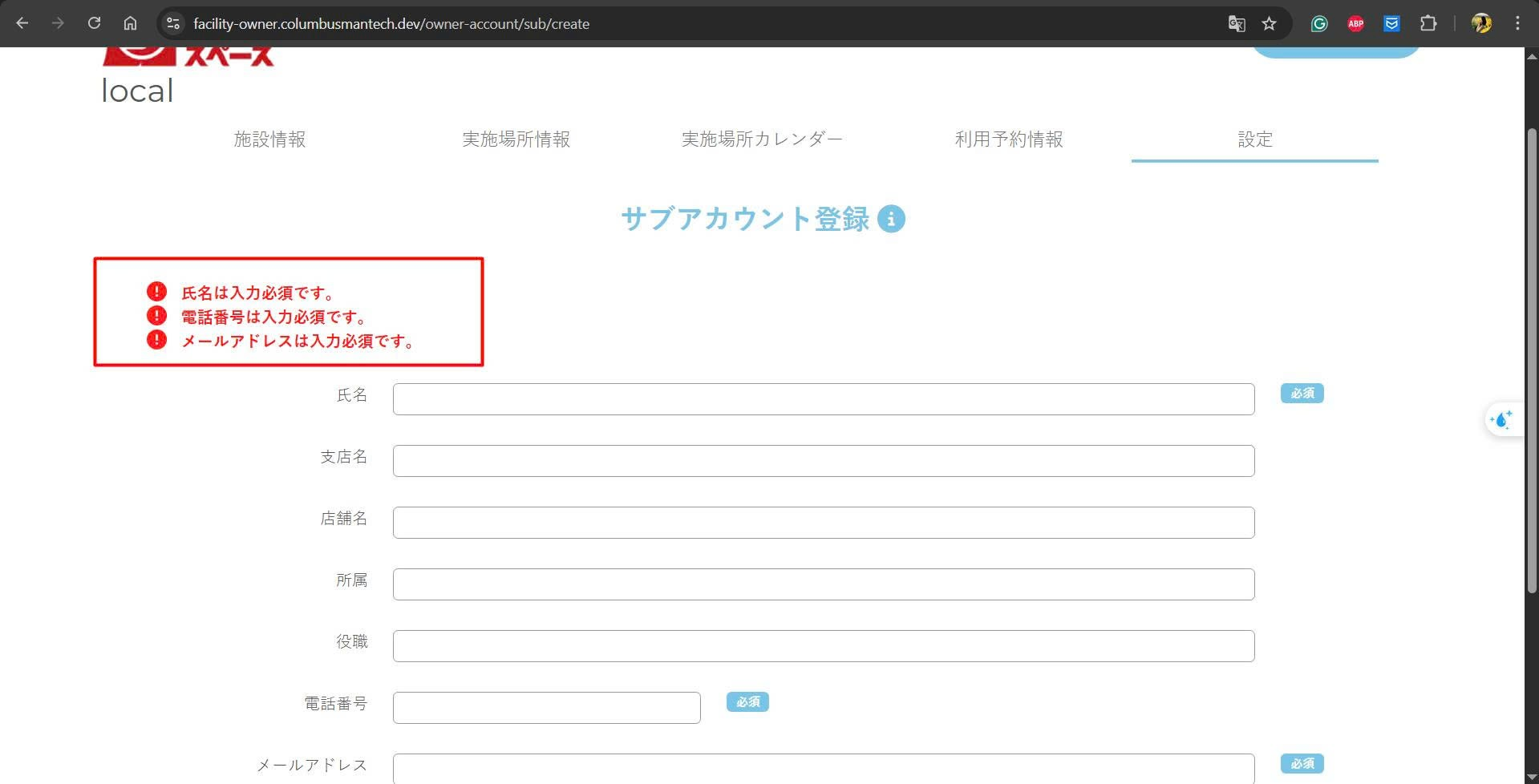
Task: Click the 支店名 text field
Action: point(823,461)
